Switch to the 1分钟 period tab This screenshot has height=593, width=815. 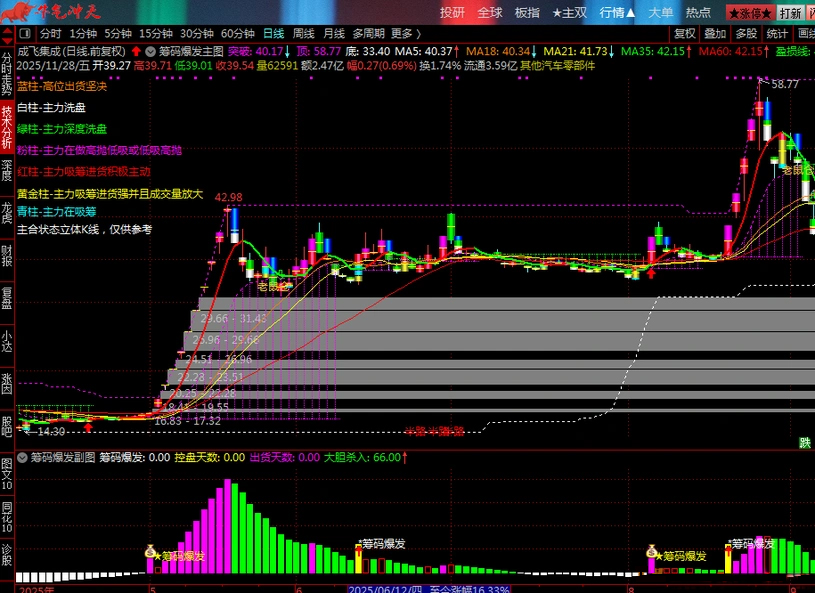(83, 34)
